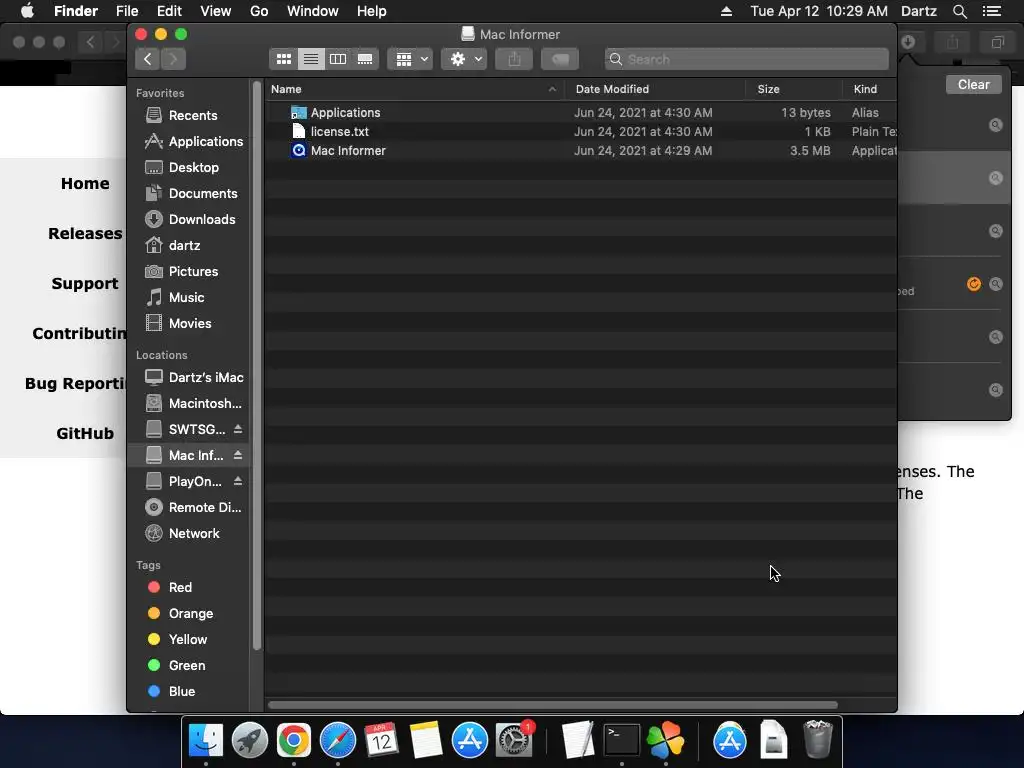Viewport: 1024px width, 768px height.
Task: Open Pictures in sidebar
Action: tap(189, 272)
